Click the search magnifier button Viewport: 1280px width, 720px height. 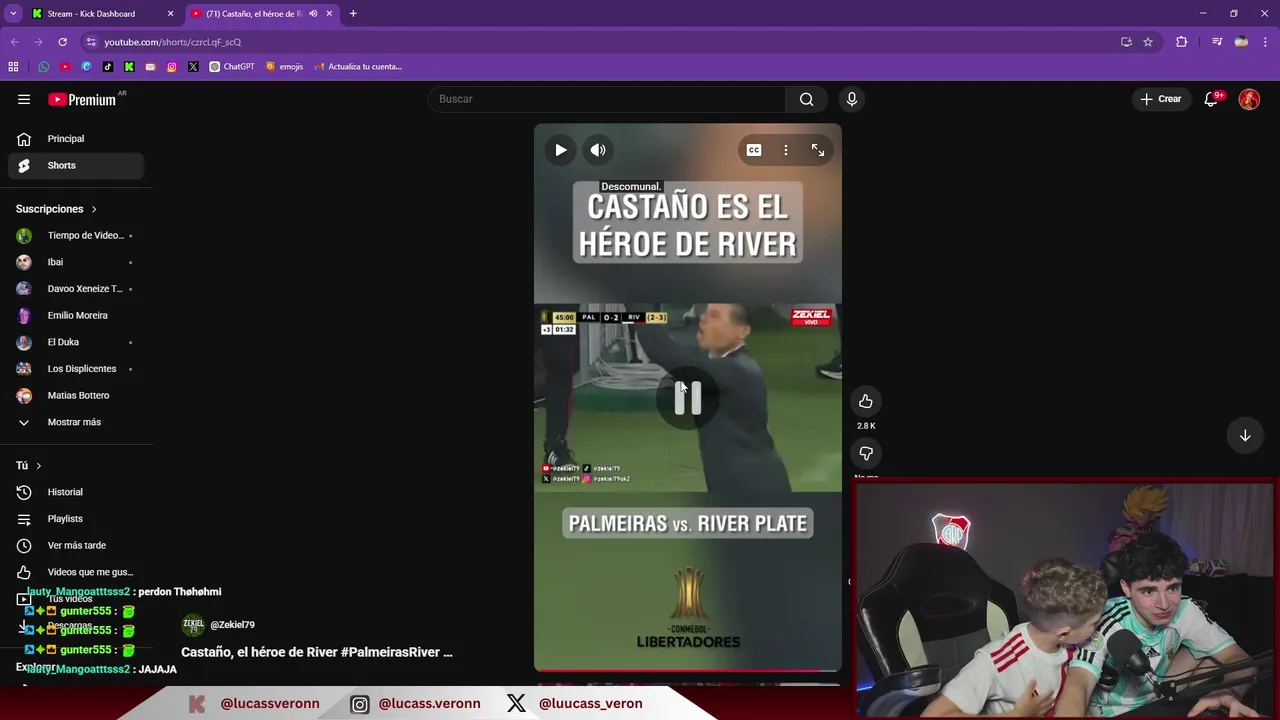tap(806, 99)
